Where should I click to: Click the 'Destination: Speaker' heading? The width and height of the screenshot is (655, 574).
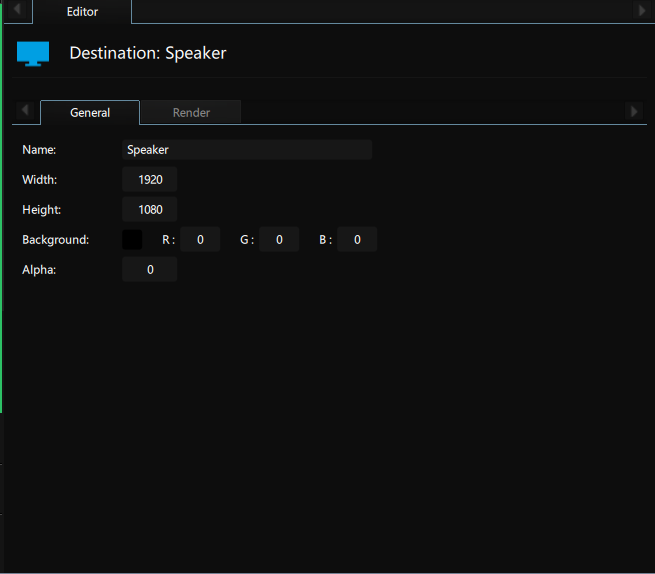(x=148, y=53)
